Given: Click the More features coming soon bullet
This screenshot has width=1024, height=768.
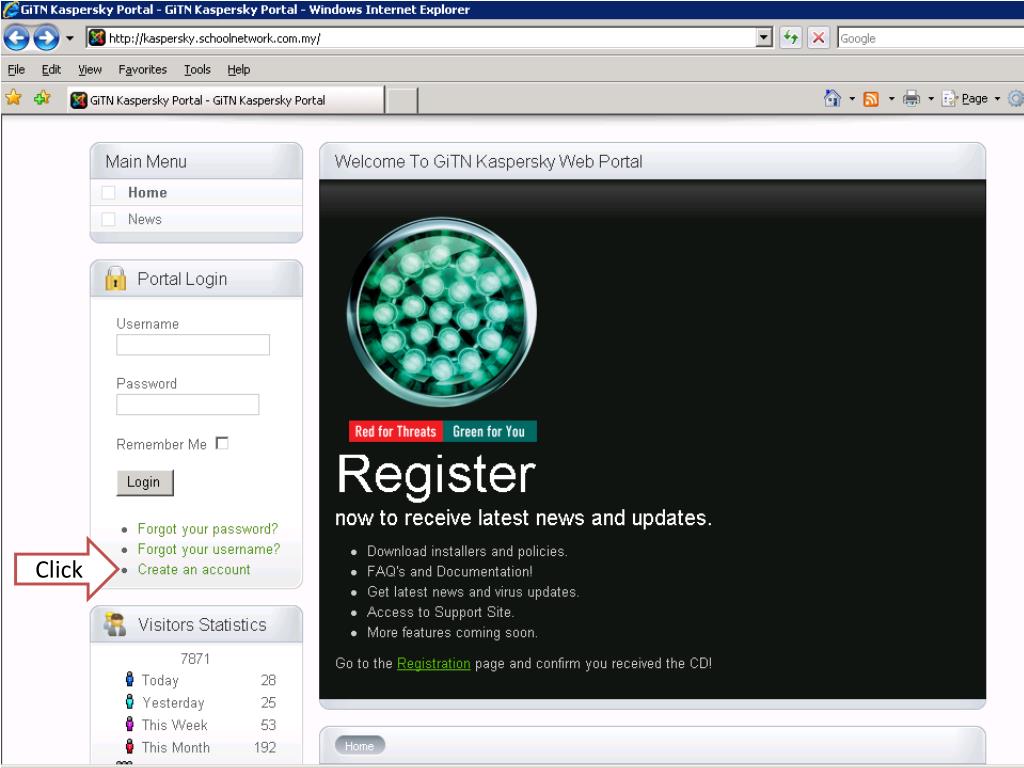Looking at the screenshot, I should coord(453,632).
